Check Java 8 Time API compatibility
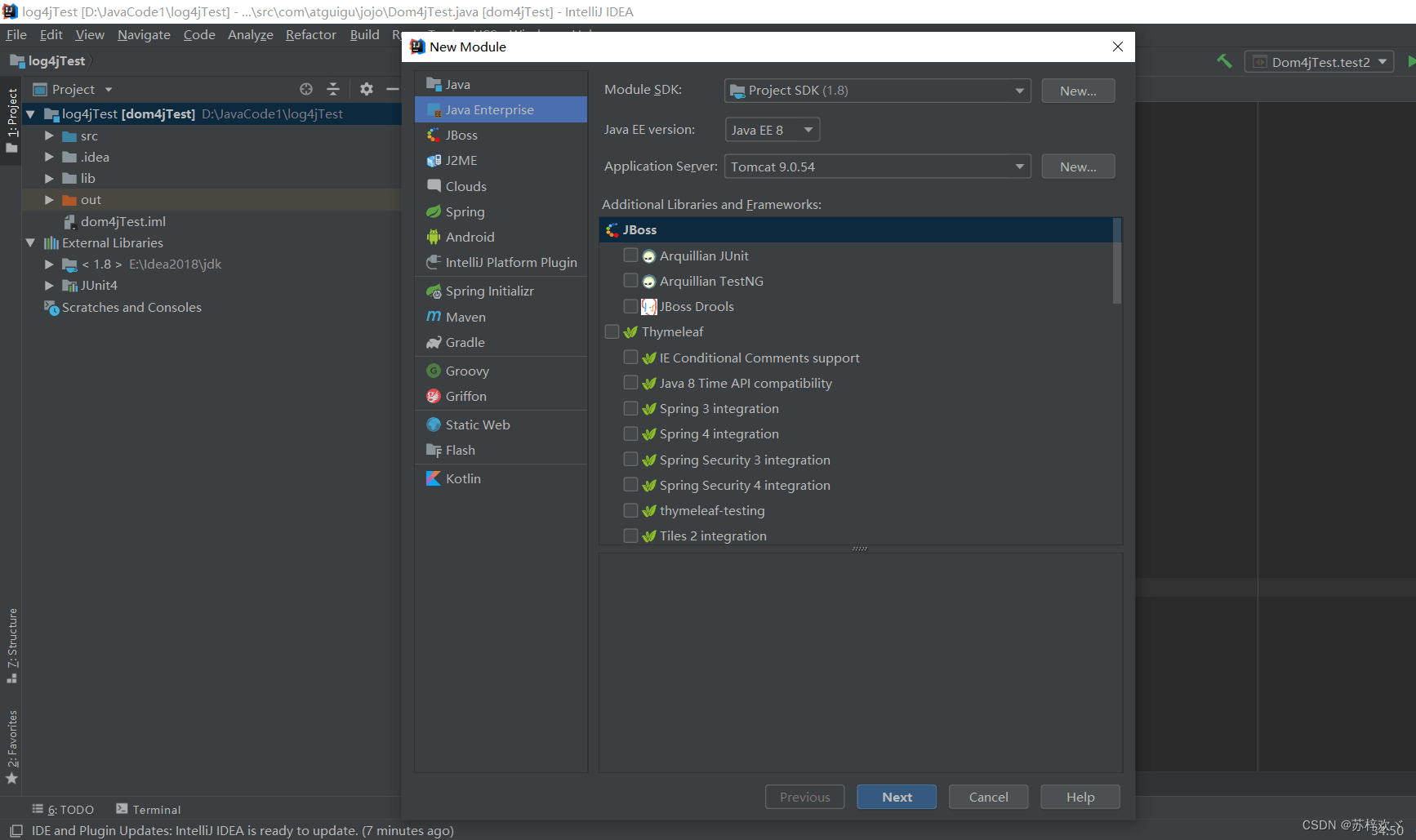 click(630, 383)
